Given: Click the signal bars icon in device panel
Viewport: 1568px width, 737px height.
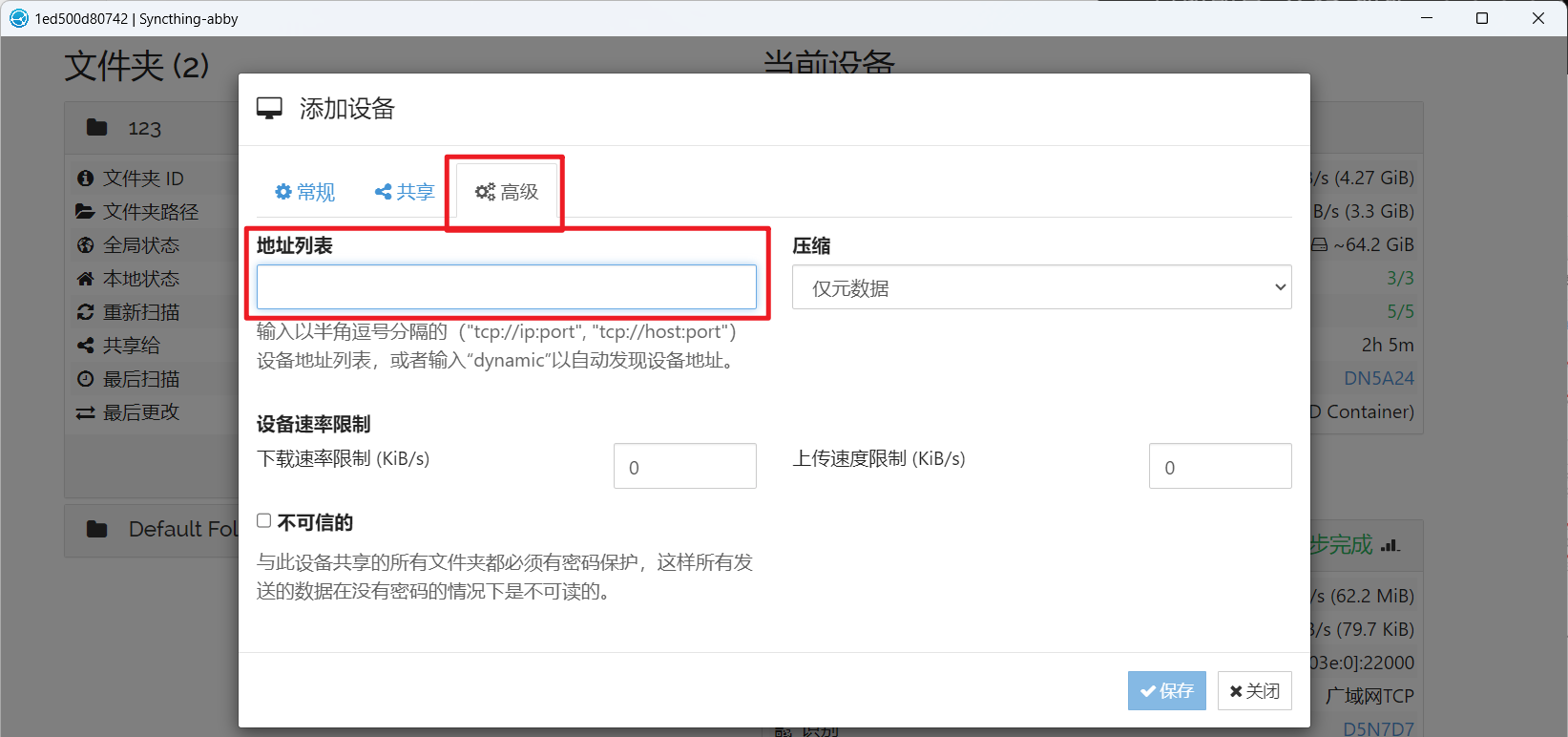Looking at the screenshot, I should click(x=1390, y=545).
